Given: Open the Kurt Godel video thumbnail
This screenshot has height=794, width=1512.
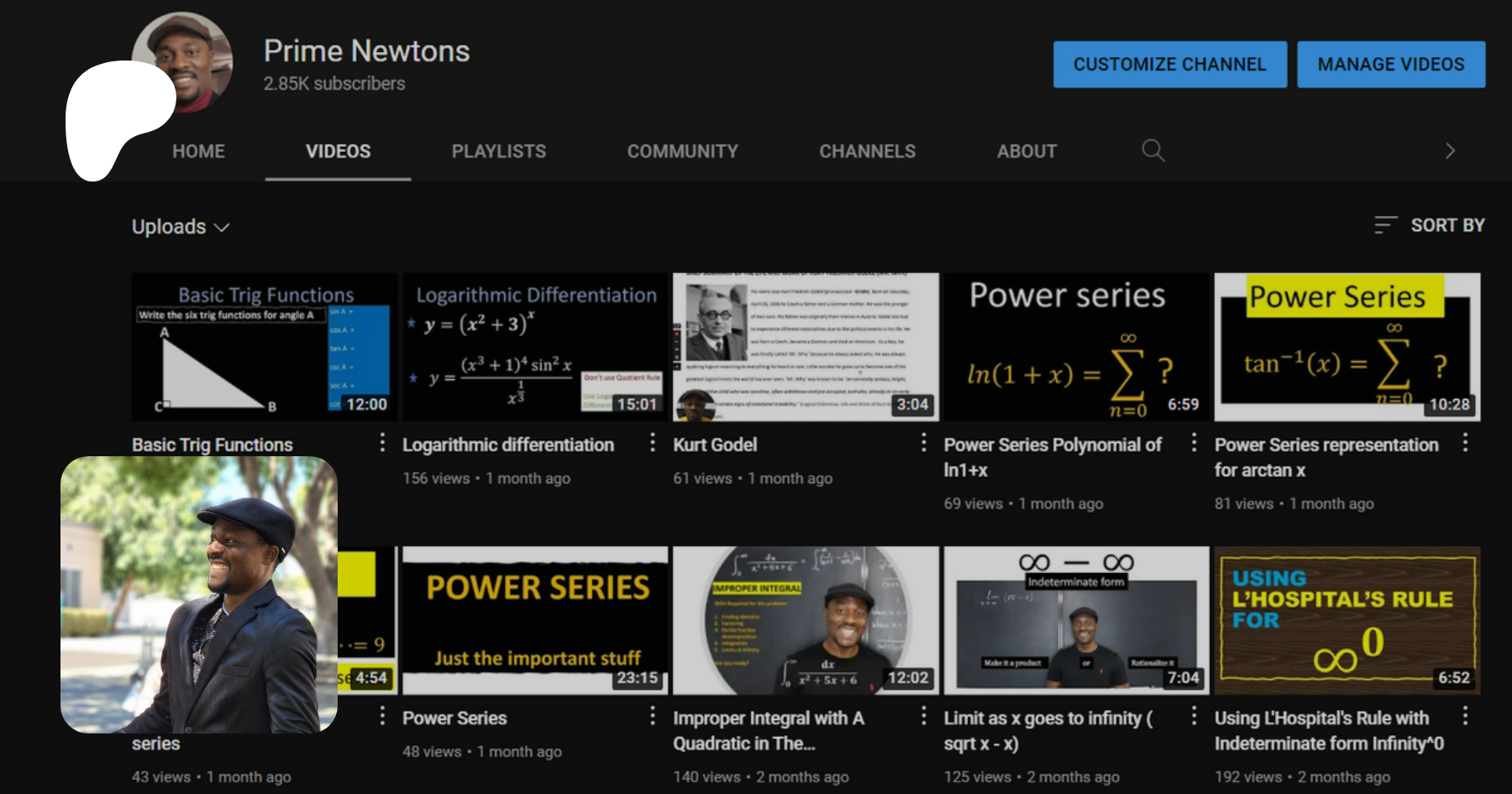Looking at the screenshot, I should 805,346.
